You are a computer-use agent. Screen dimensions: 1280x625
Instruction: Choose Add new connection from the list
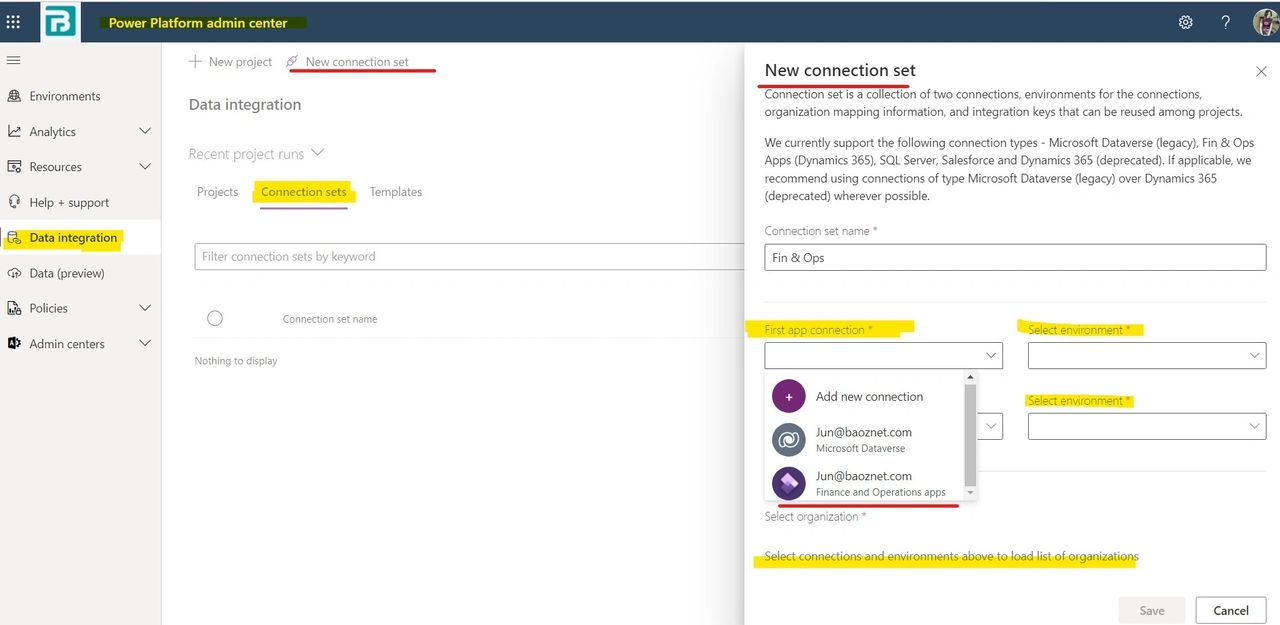click(869, 396)
